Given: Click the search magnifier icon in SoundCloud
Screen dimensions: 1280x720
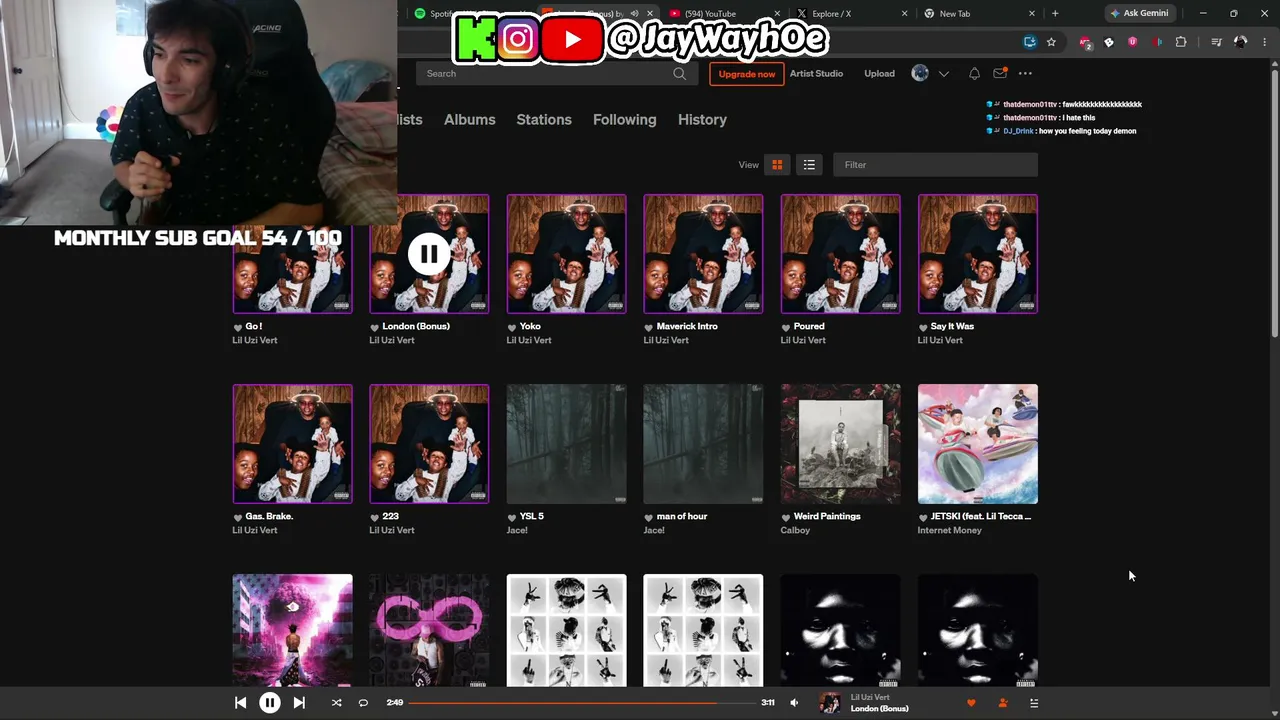Looking at the screenshot, I should (679, 73).
